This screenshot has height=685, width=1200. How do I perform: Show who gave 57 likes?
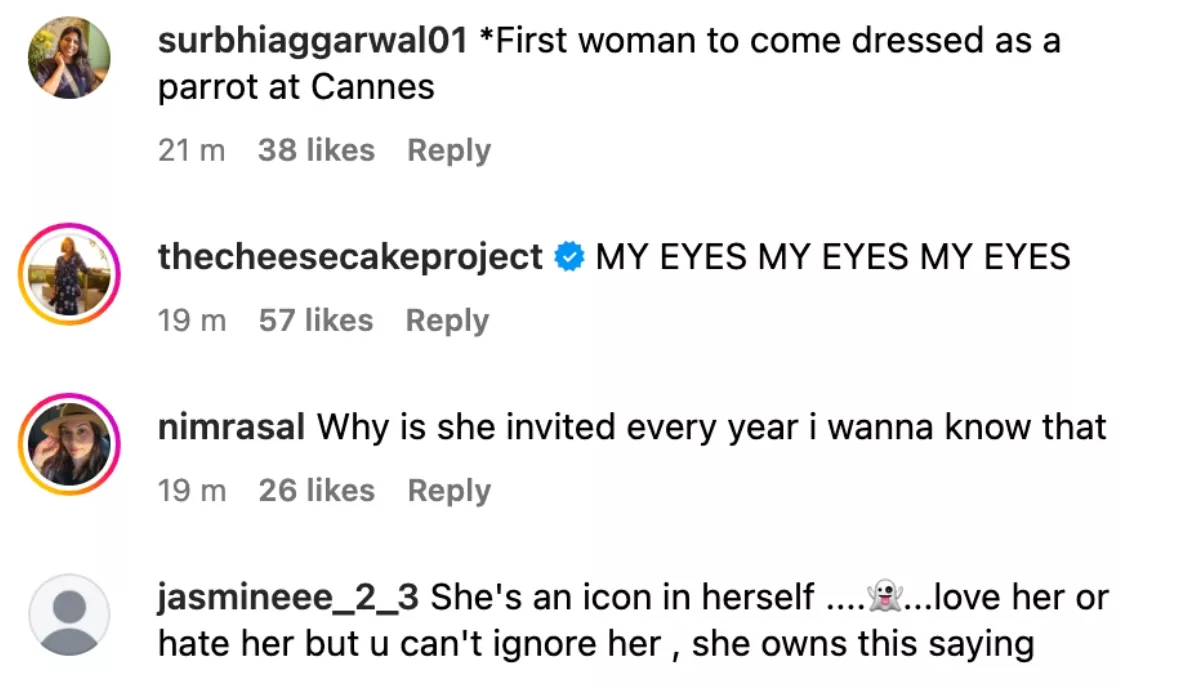[315, 320]
